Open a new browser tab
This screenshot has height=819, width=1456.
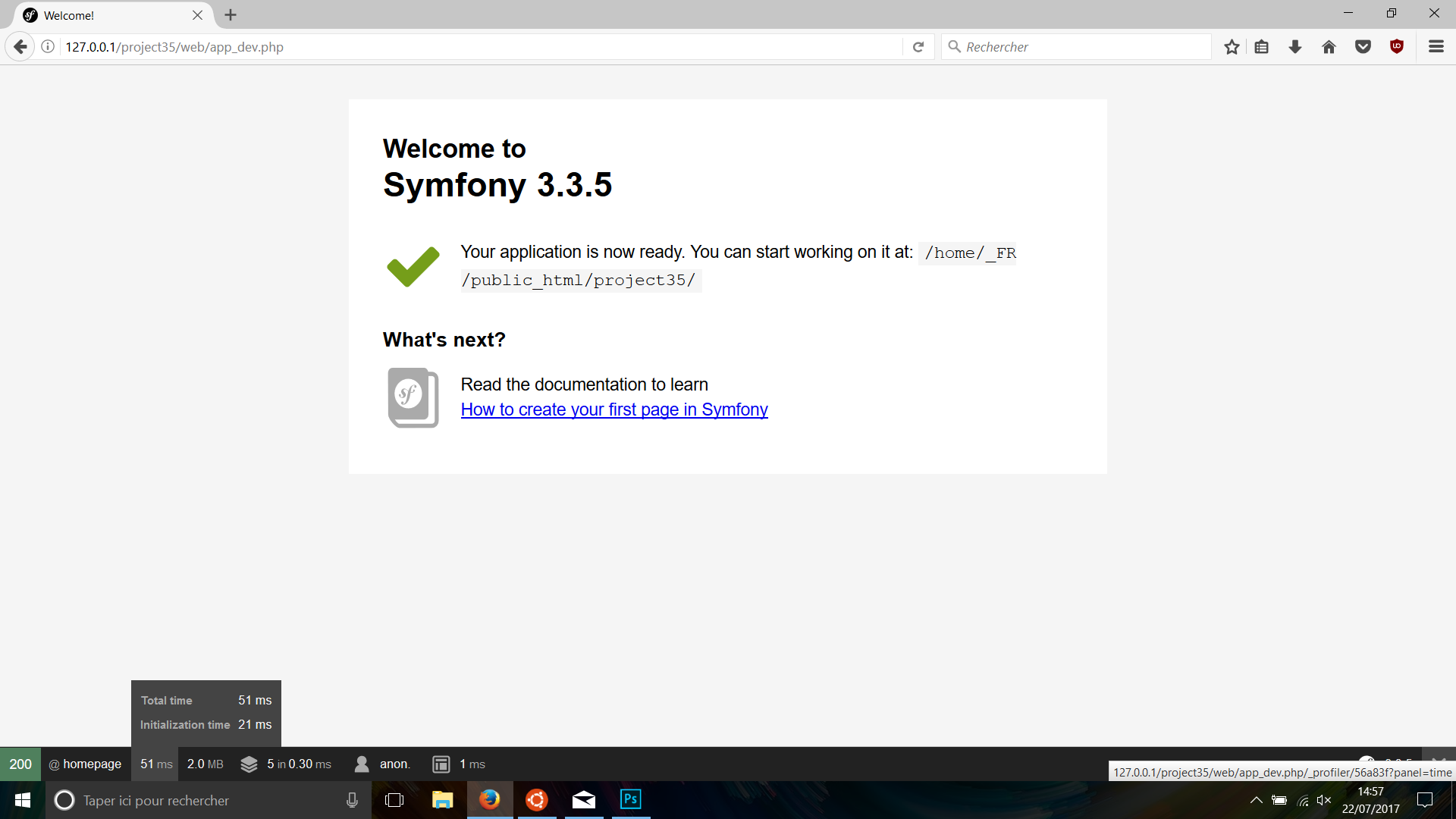click(x=231, y=15)
